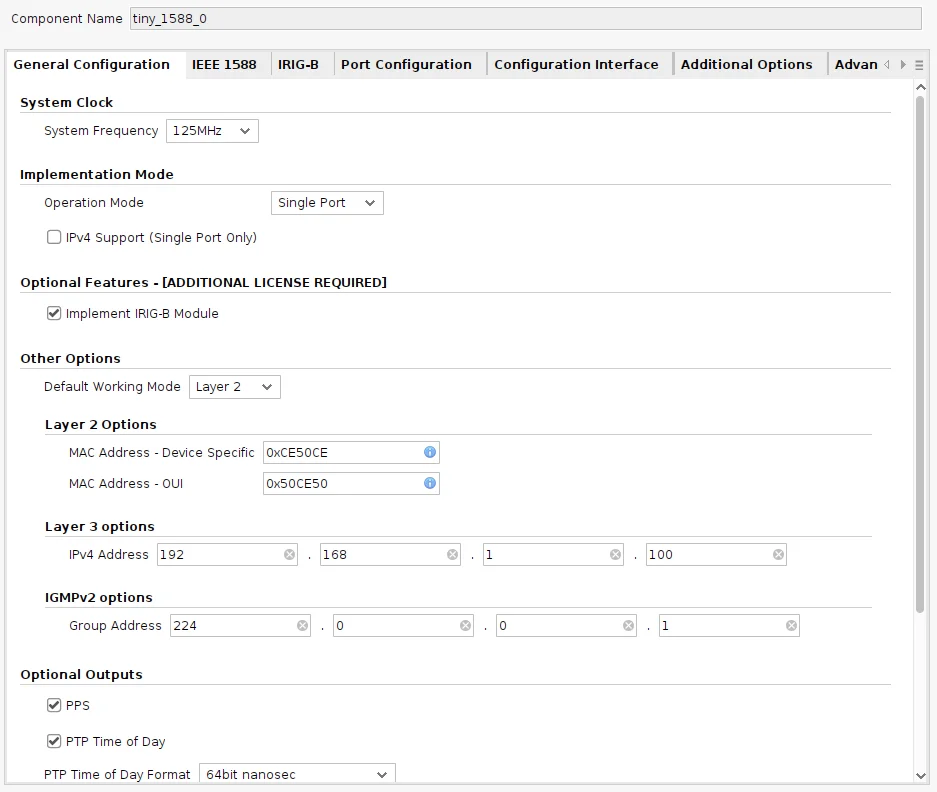Disable the PPS optional output

pyautogui.click(x=54, y=706)
